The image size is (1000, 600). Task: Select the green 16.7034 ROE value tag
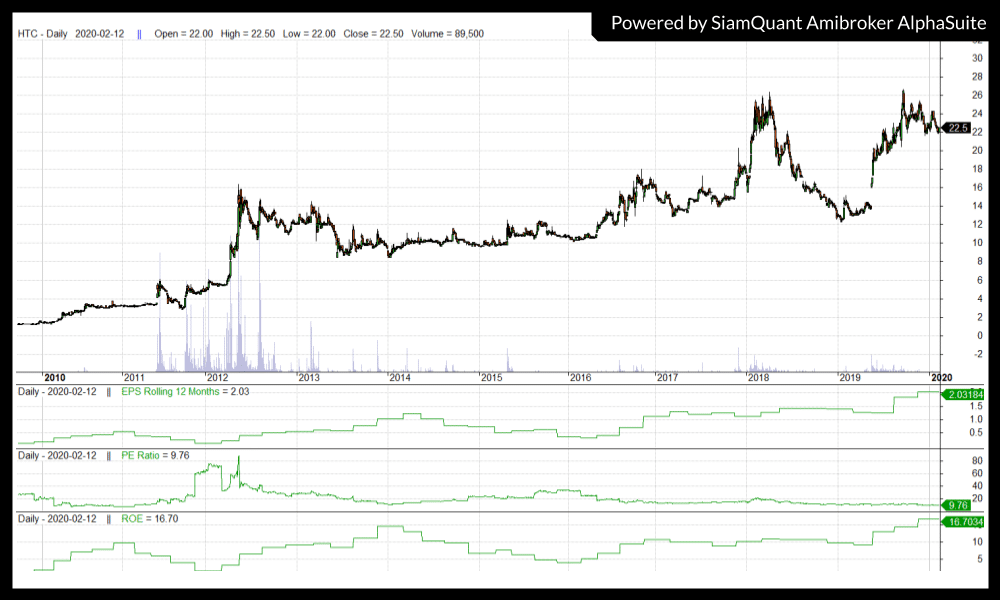pyautogui.click(x=964, y=521)
